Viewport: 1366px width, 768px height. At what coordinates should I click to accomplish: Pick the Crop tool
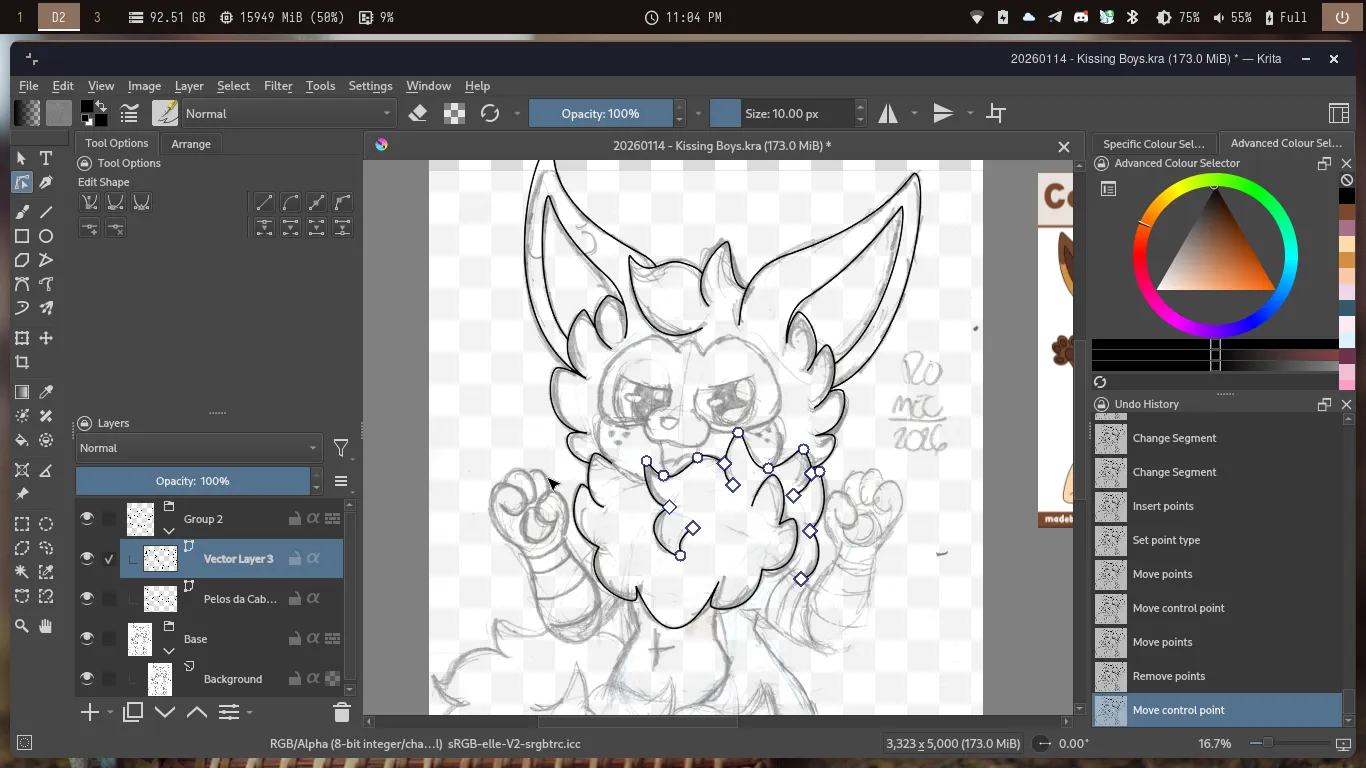[x=22, y=362]
